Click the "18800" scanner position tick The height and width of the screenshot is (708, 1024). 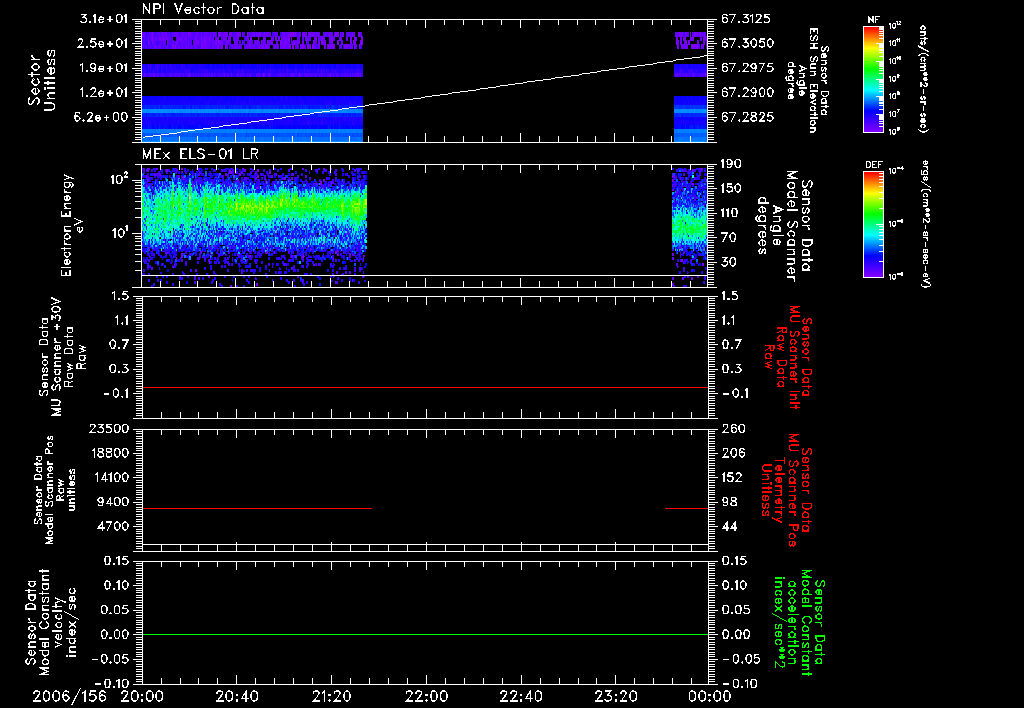(110, 453)
